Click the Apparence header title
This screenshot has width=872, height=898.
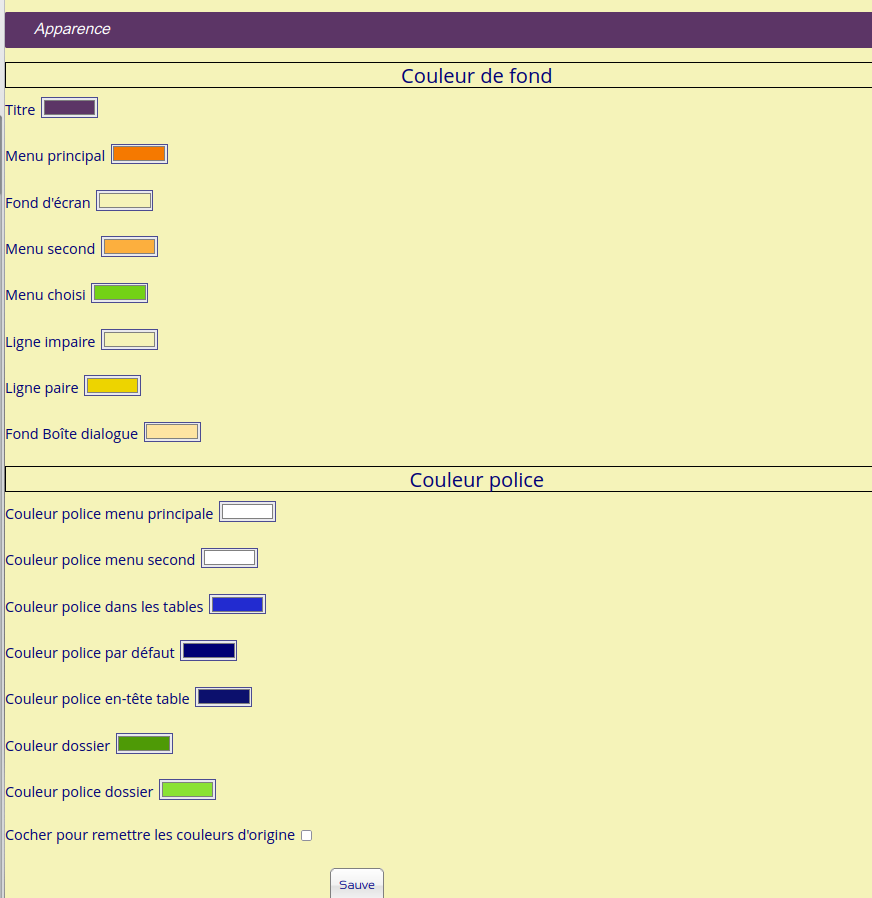(x=72, y=29)
